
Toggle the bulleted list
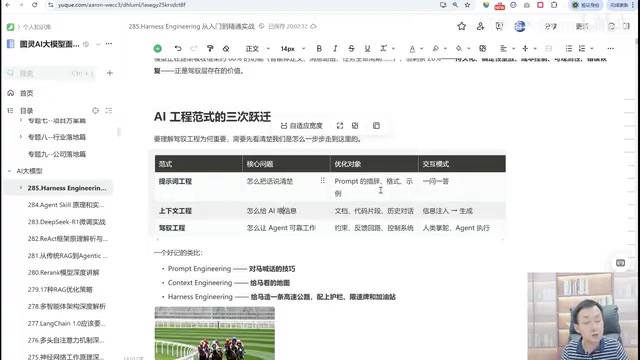click(x=569, y=48)
